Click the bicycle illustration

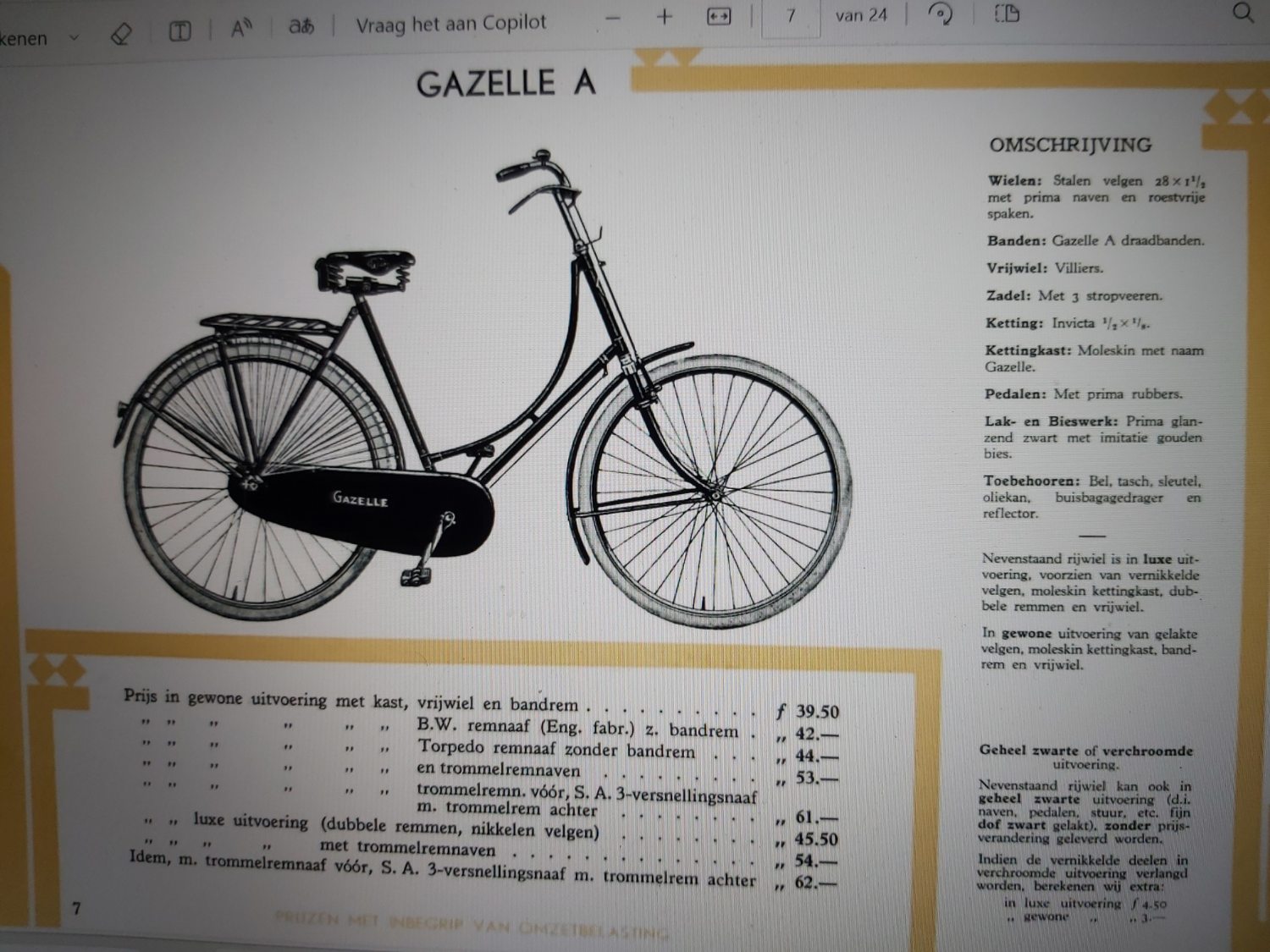point(483,398)
